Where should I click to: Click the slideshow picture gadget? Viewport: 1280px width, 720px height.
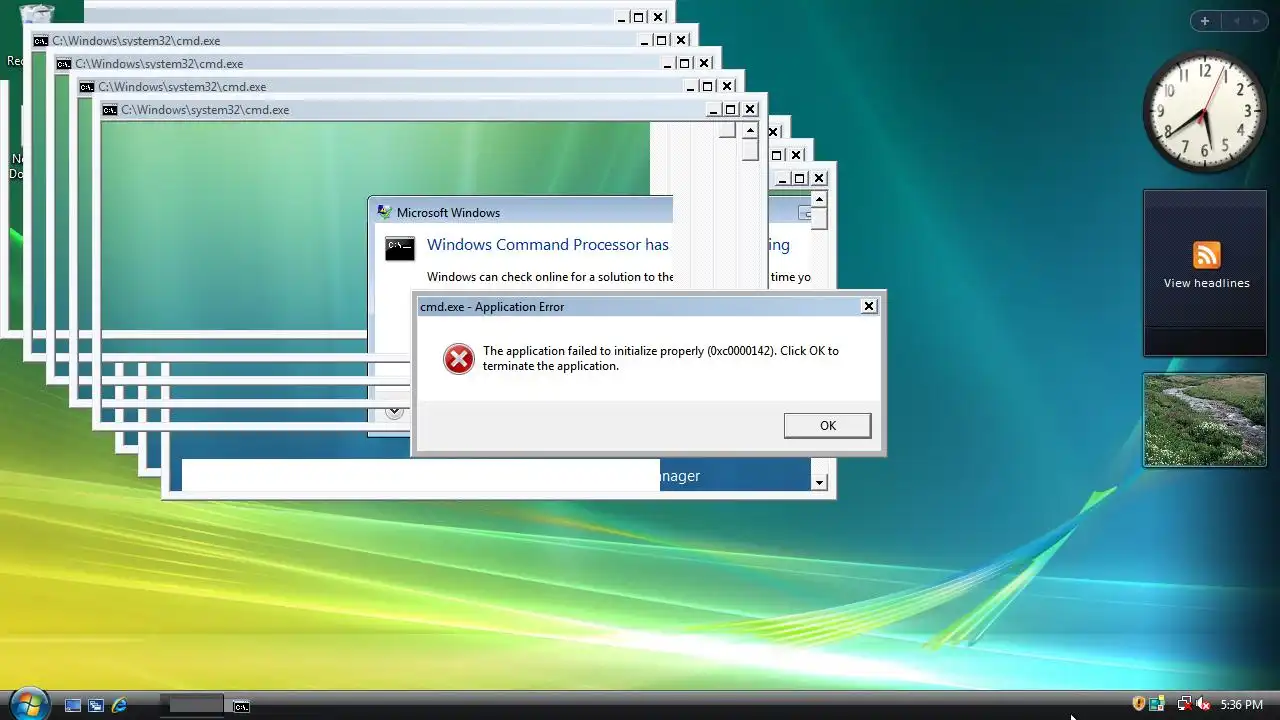[1204, 420]
